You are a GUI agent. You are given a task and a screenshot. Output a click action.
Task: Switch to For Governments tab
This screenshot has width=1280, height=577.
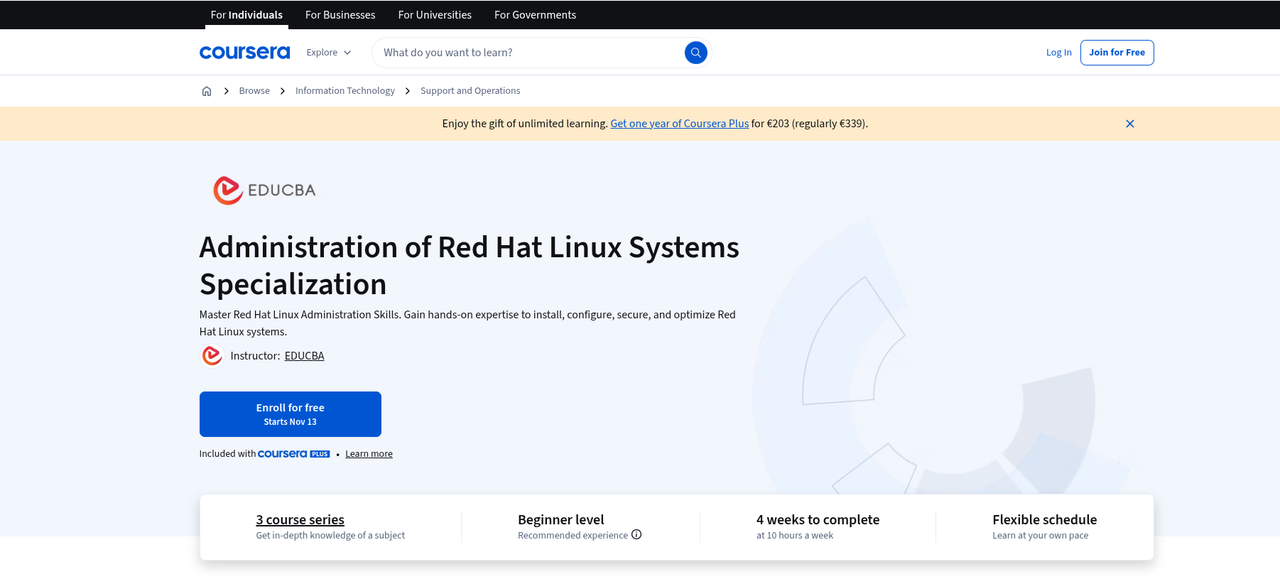tap(535, 15)
